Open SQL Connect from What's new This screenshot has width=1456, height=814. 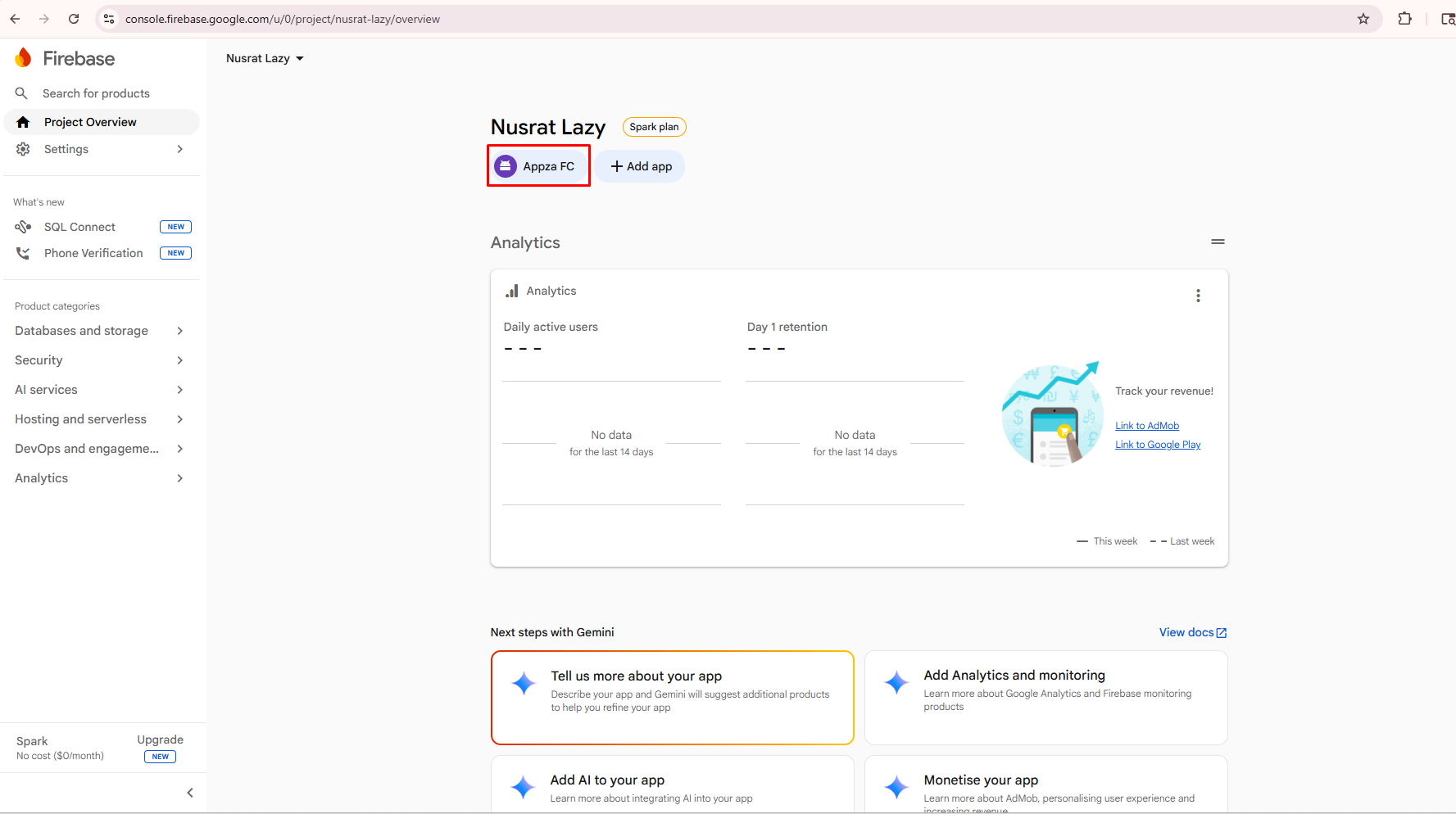(102, 227)
